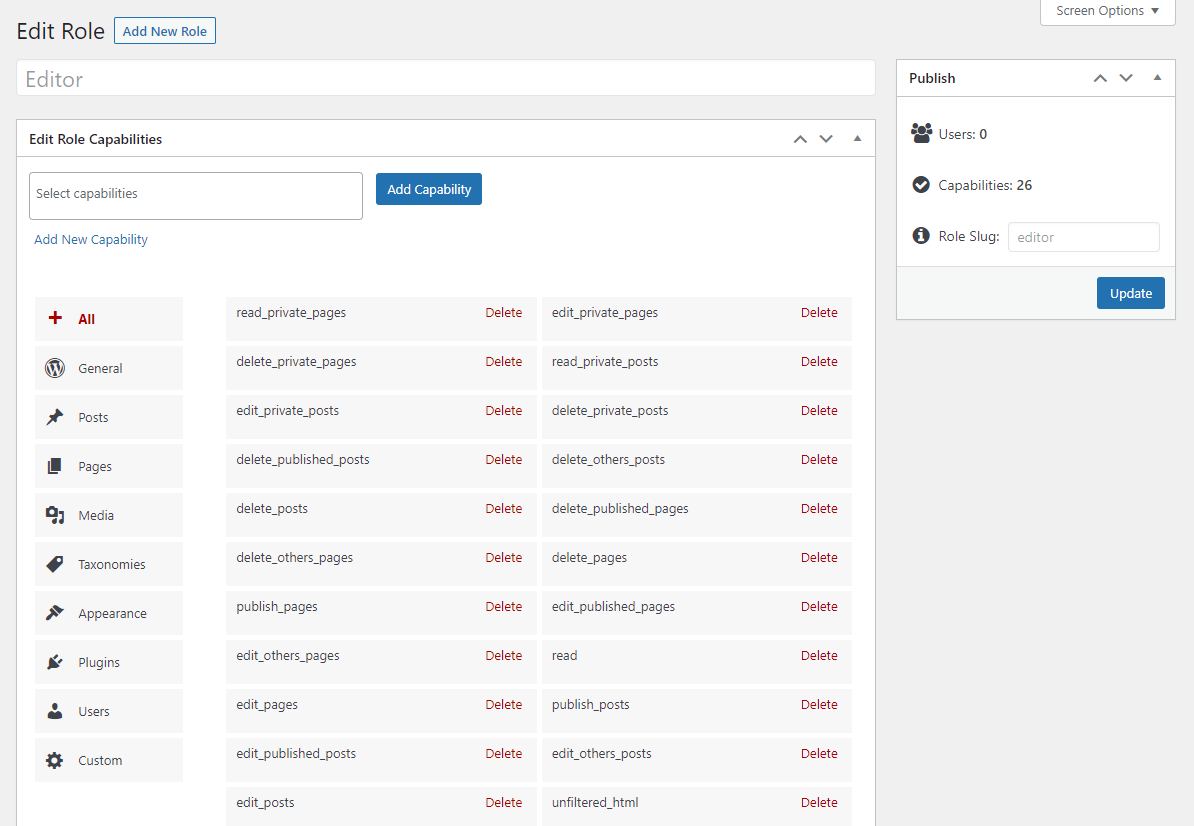Delete the read_private_posts capability
This screenshot has height=826, width=1194.
click(819, 362)
